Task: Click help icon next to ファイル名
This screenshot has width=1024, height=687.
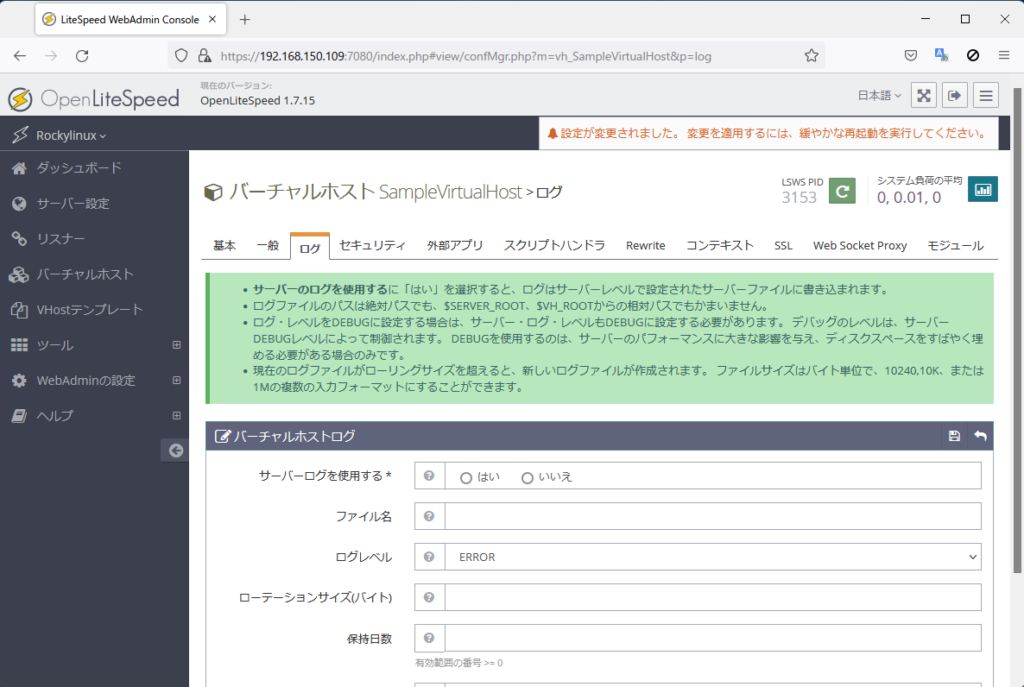Action: click(429, 516)
